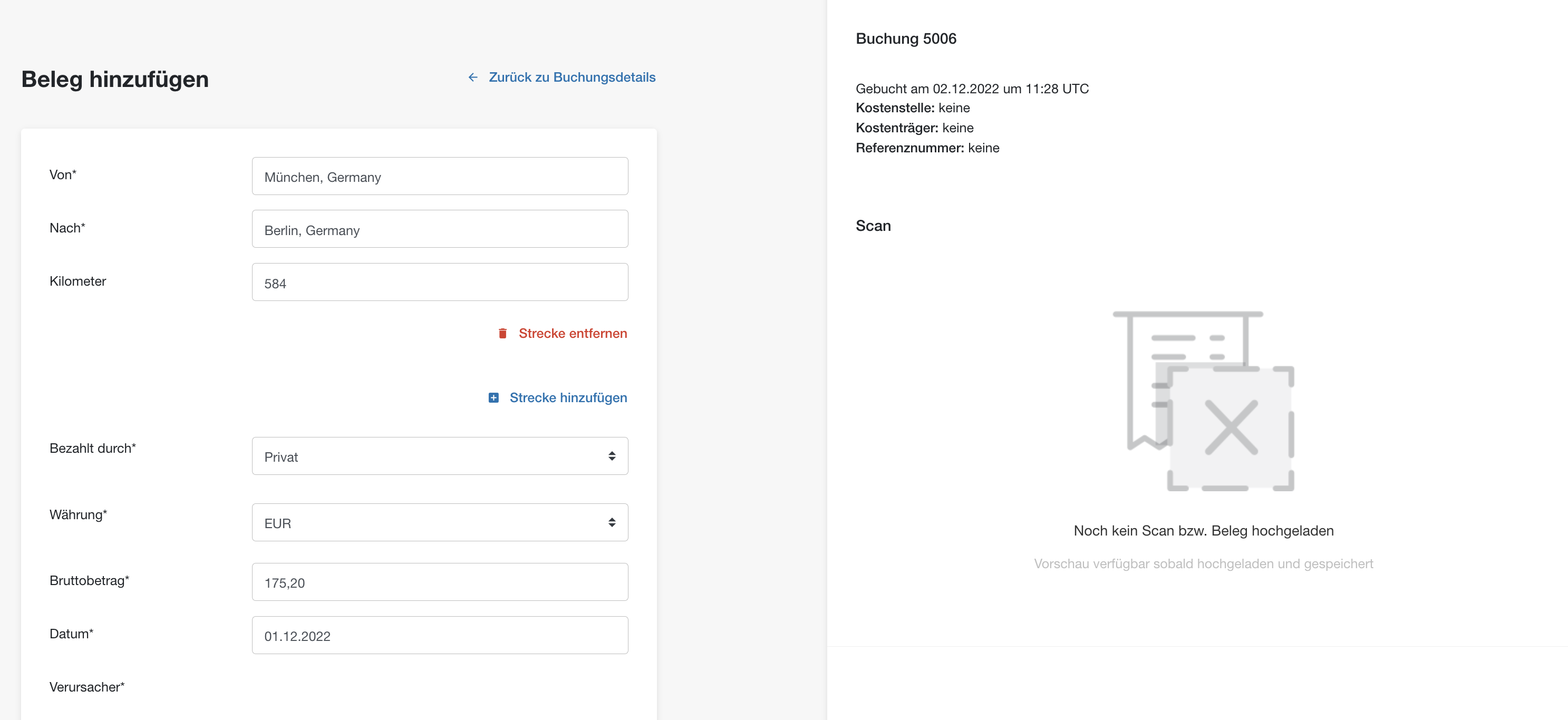Viewport: 1568px width, 720px height.
Task: Click the Buchung 5006 title
Action: coord(906,39)
